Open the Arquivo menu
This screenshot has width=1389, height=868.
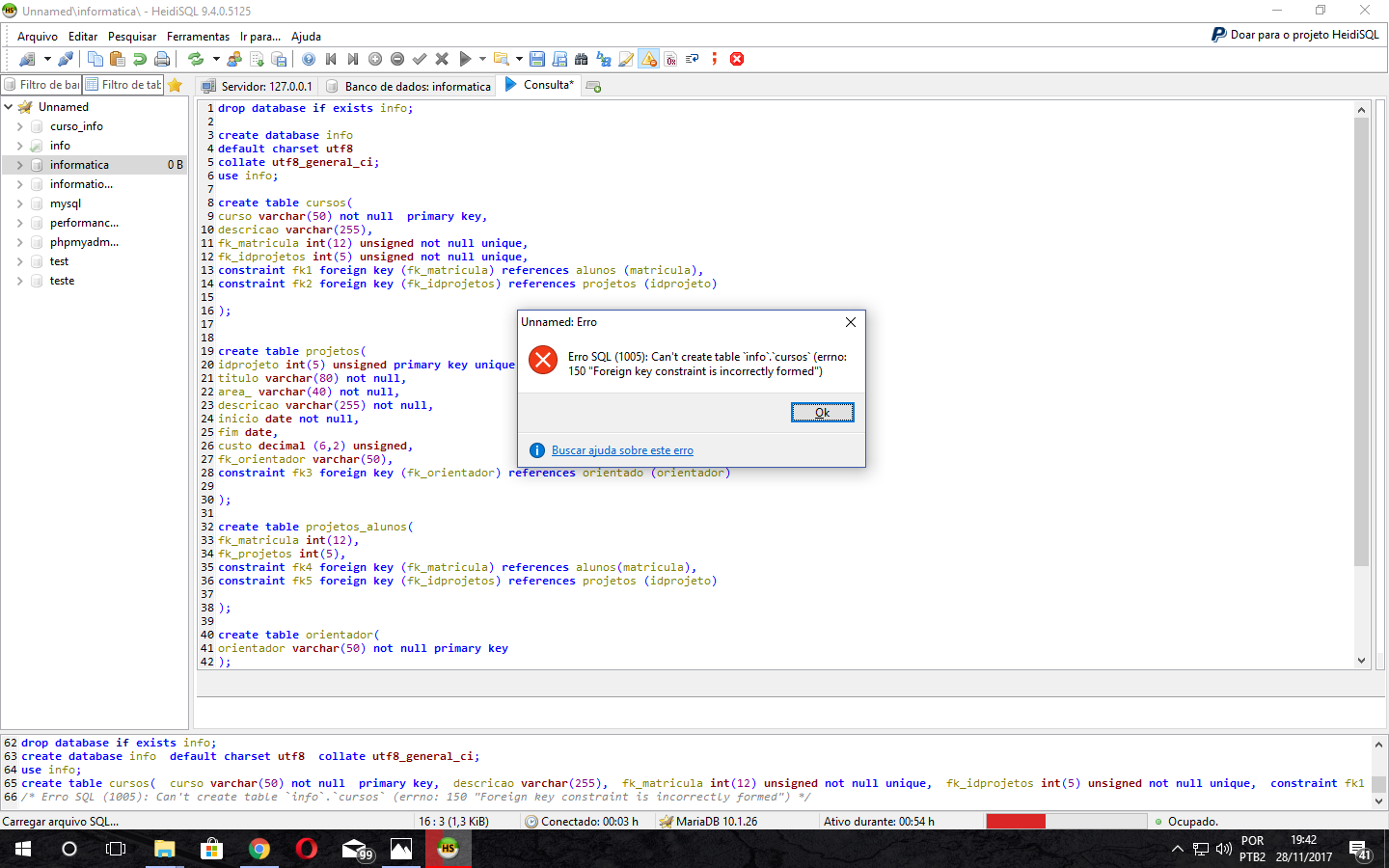tap(38, 37)
